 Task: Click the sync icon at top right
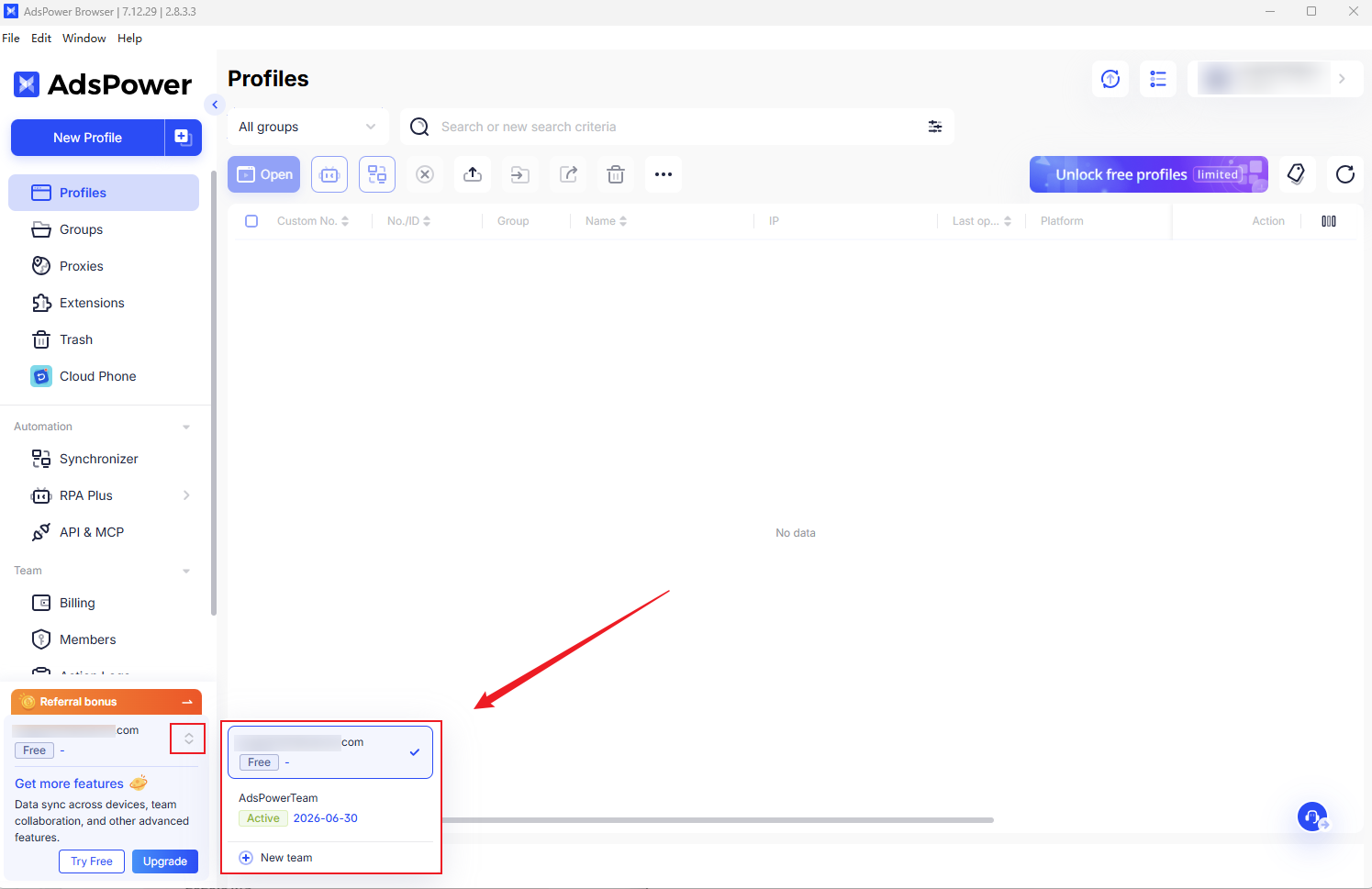[x=1110, y=79]
